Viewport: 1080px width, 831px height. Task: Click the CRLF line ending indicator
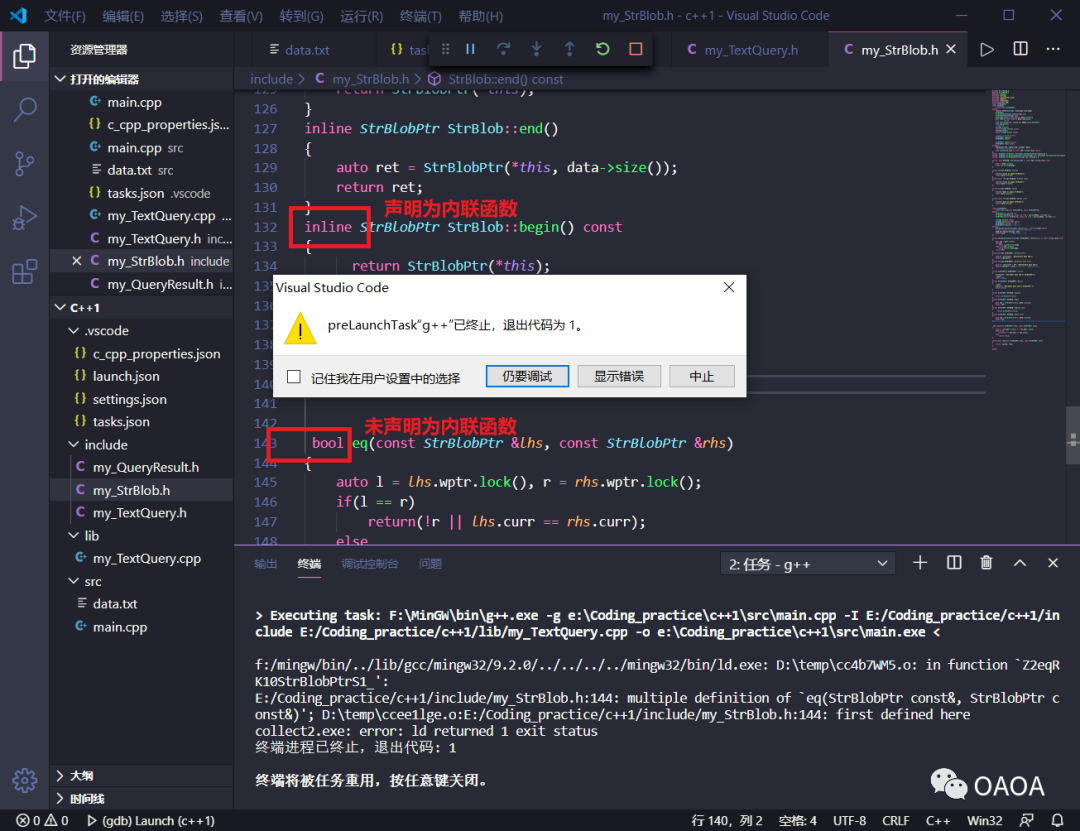pos(895,820)
